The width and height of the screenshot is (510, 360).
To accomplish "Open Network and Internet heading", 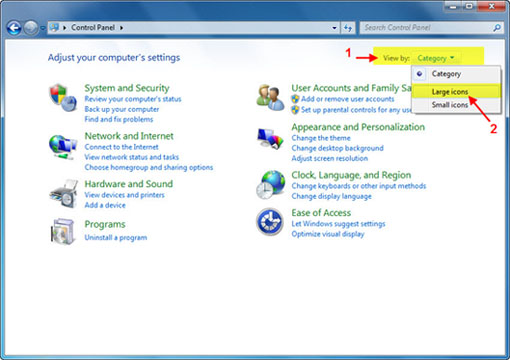I will point(129,136).
